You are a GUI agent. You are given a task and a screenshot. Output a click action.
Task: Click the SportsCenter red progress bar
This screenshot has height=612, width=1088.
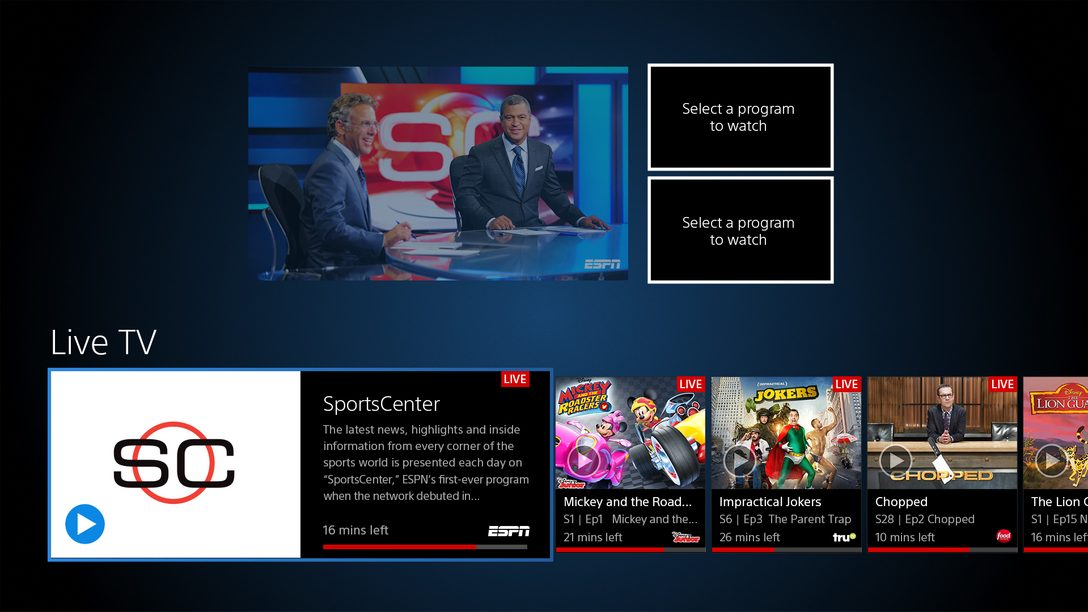400,547
